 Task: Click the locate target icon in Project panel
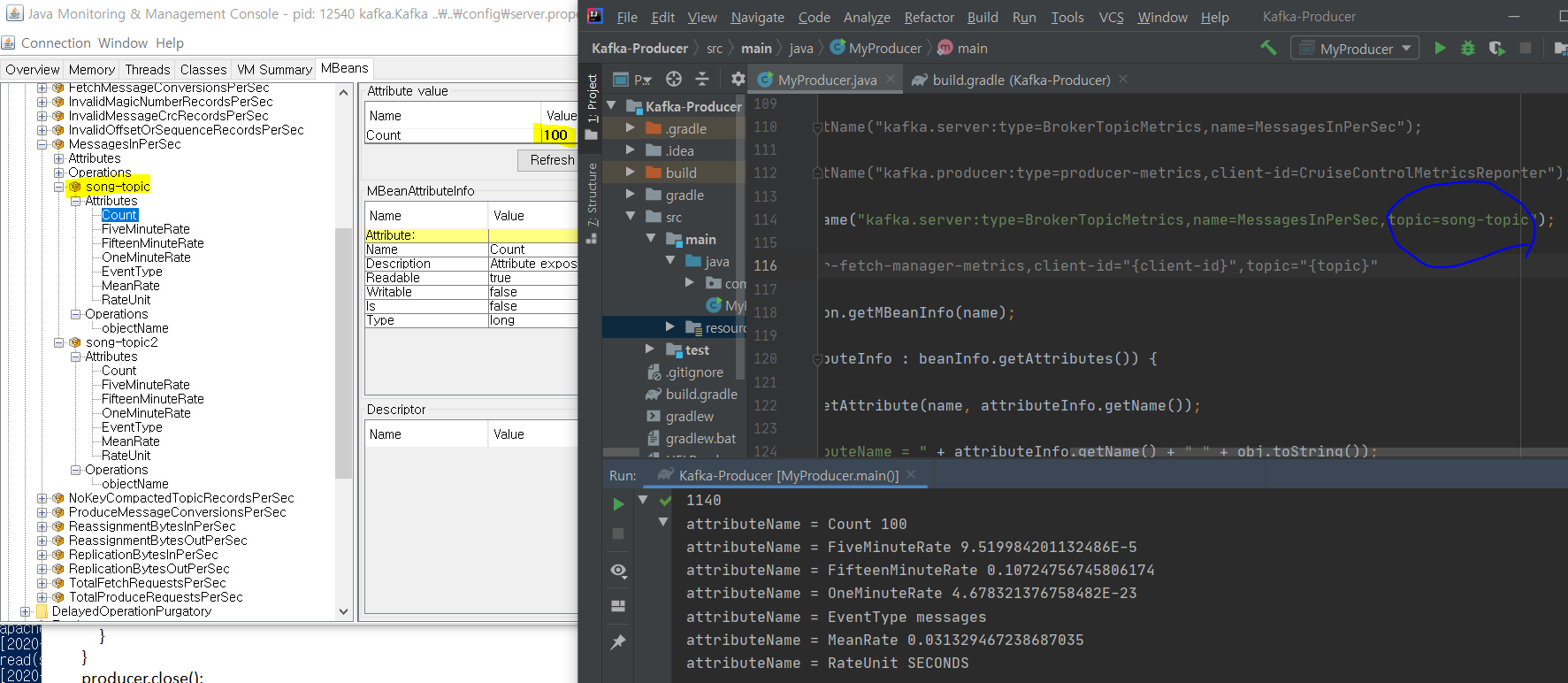point(674,79)
